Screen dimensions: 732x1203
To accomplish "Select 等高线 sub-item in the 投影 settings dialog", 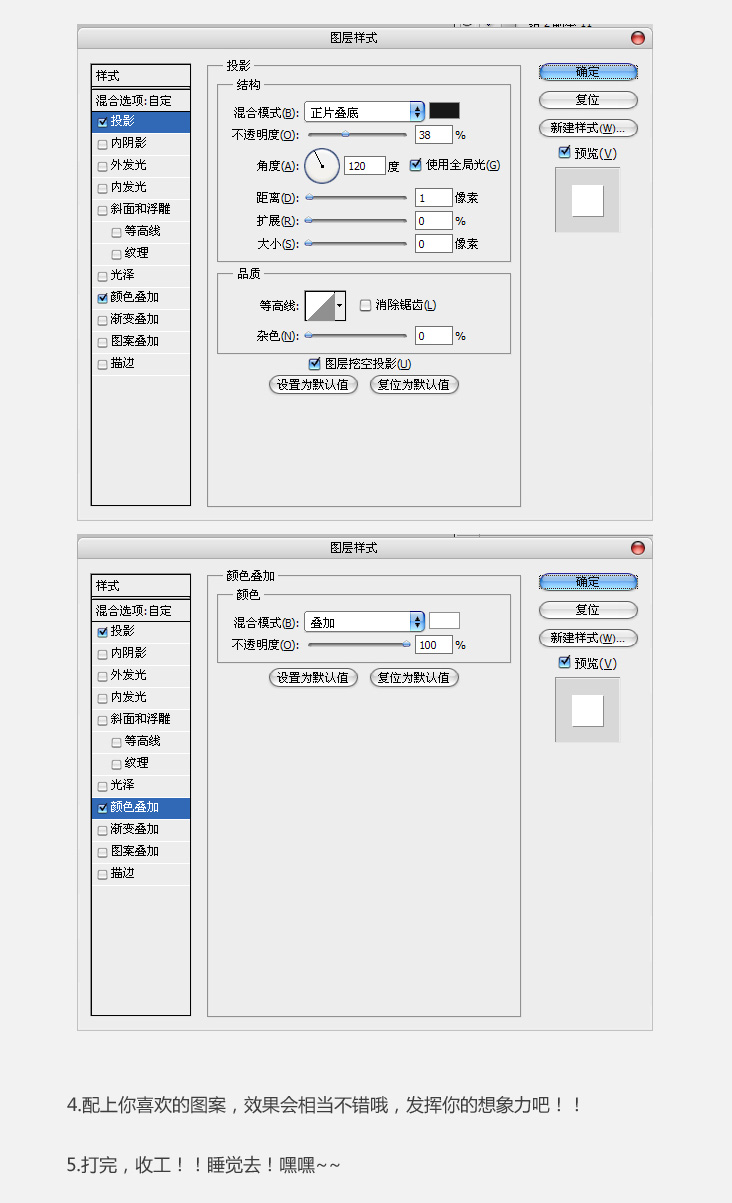I will click(141, 231).
